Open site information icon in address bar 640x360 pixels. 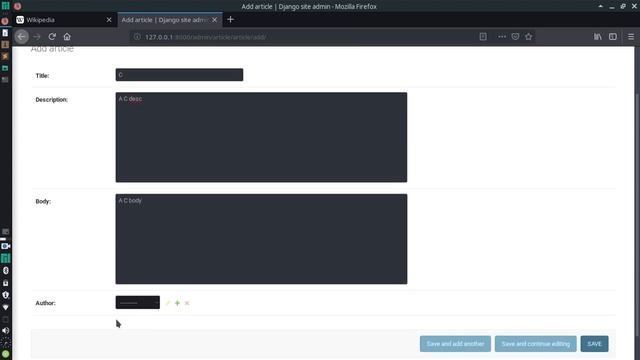pos(137,37)
